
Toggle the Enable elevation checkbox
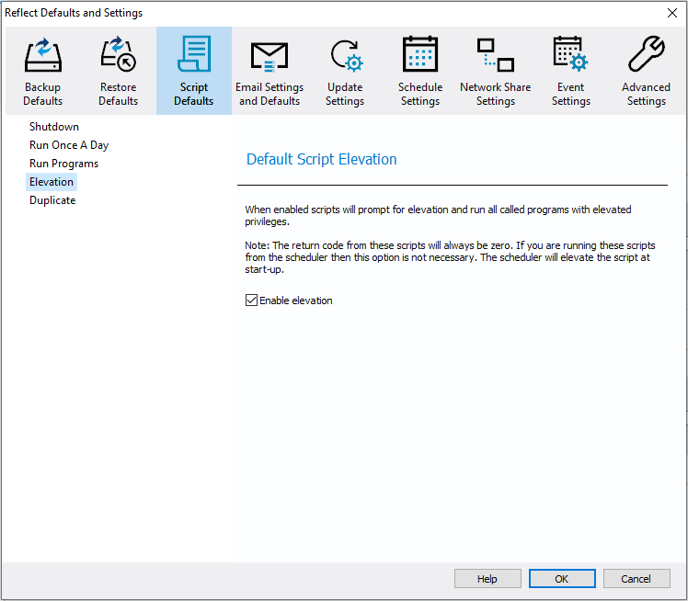coord(252,301)
